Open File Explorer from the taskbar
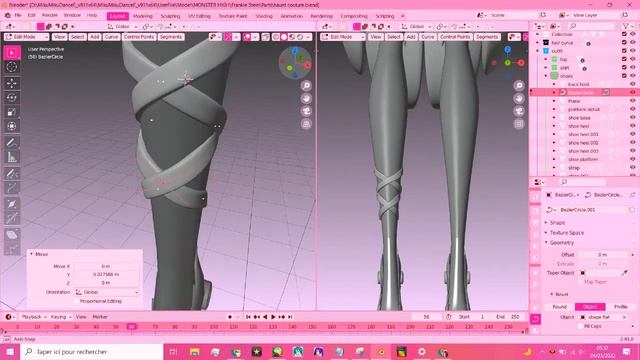640x360 pixels. point(194,351)
